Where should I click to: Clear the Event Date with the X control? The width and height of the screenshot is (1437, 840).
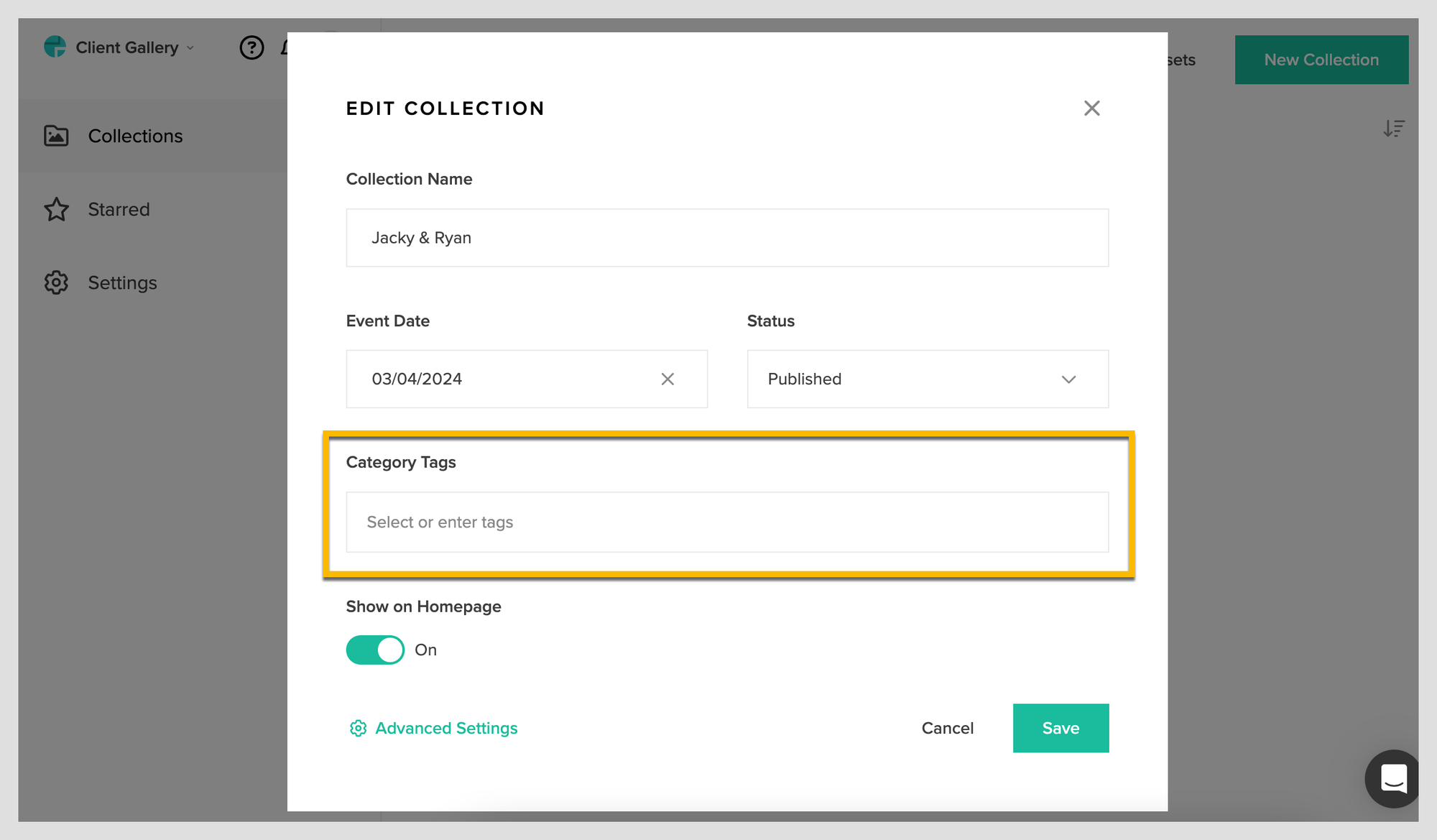tap(667, 379)
